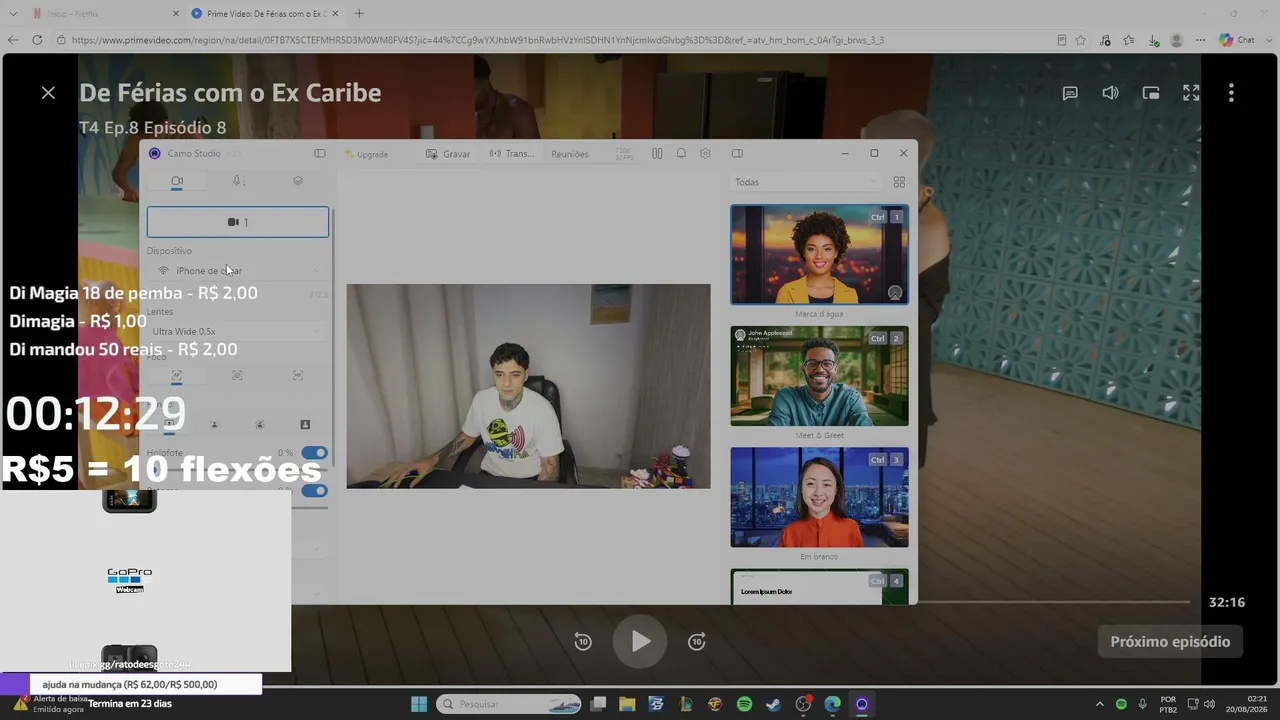Open the video tab in Camo Studio

pyautogui.click(x=177, y=181)
